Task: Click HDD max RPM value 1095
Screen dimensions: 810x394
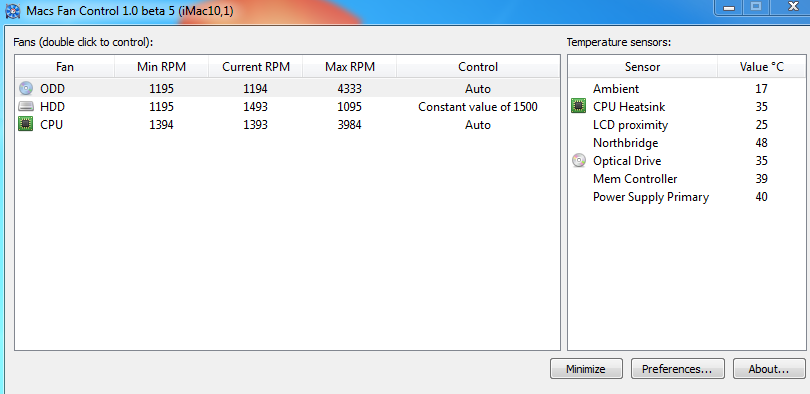Action: (x=349, y=107)
